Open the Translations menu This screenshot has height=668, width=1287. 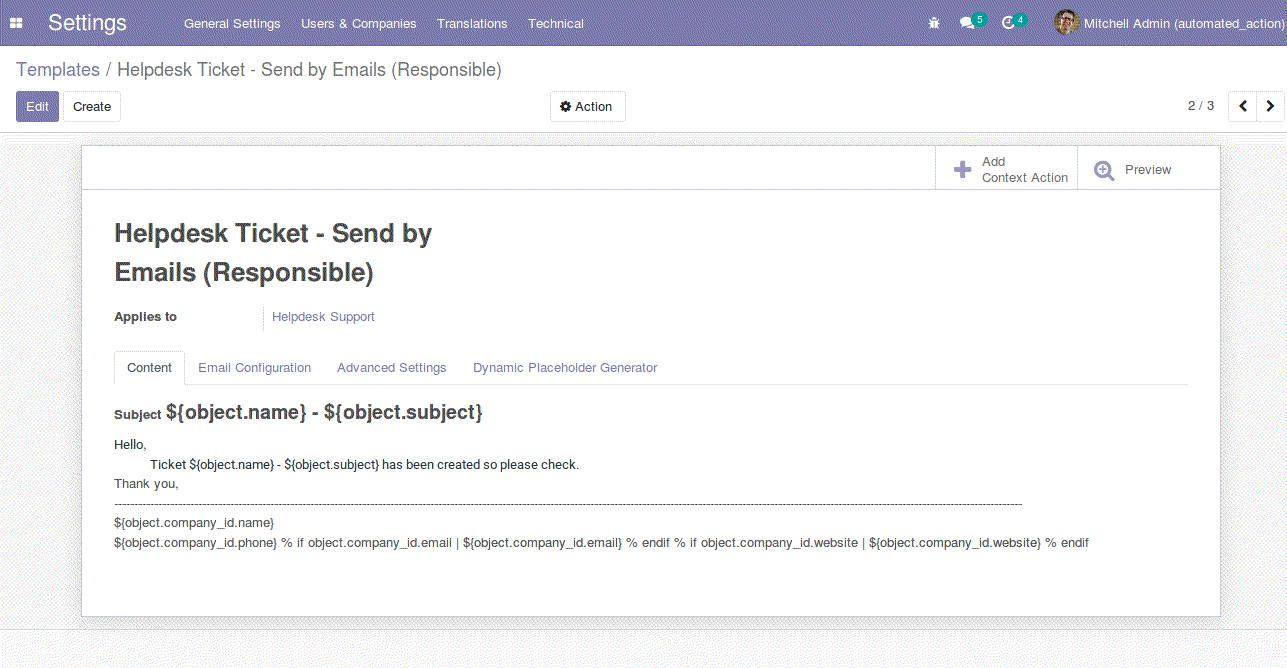tap(472, 23)
